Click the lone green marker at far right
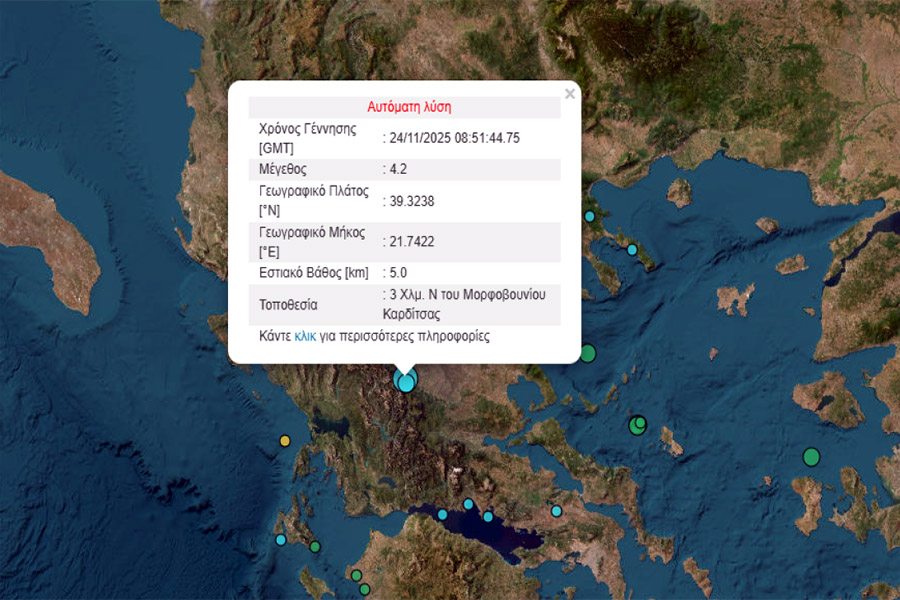900x600 pixels. [x=811, y=457]
